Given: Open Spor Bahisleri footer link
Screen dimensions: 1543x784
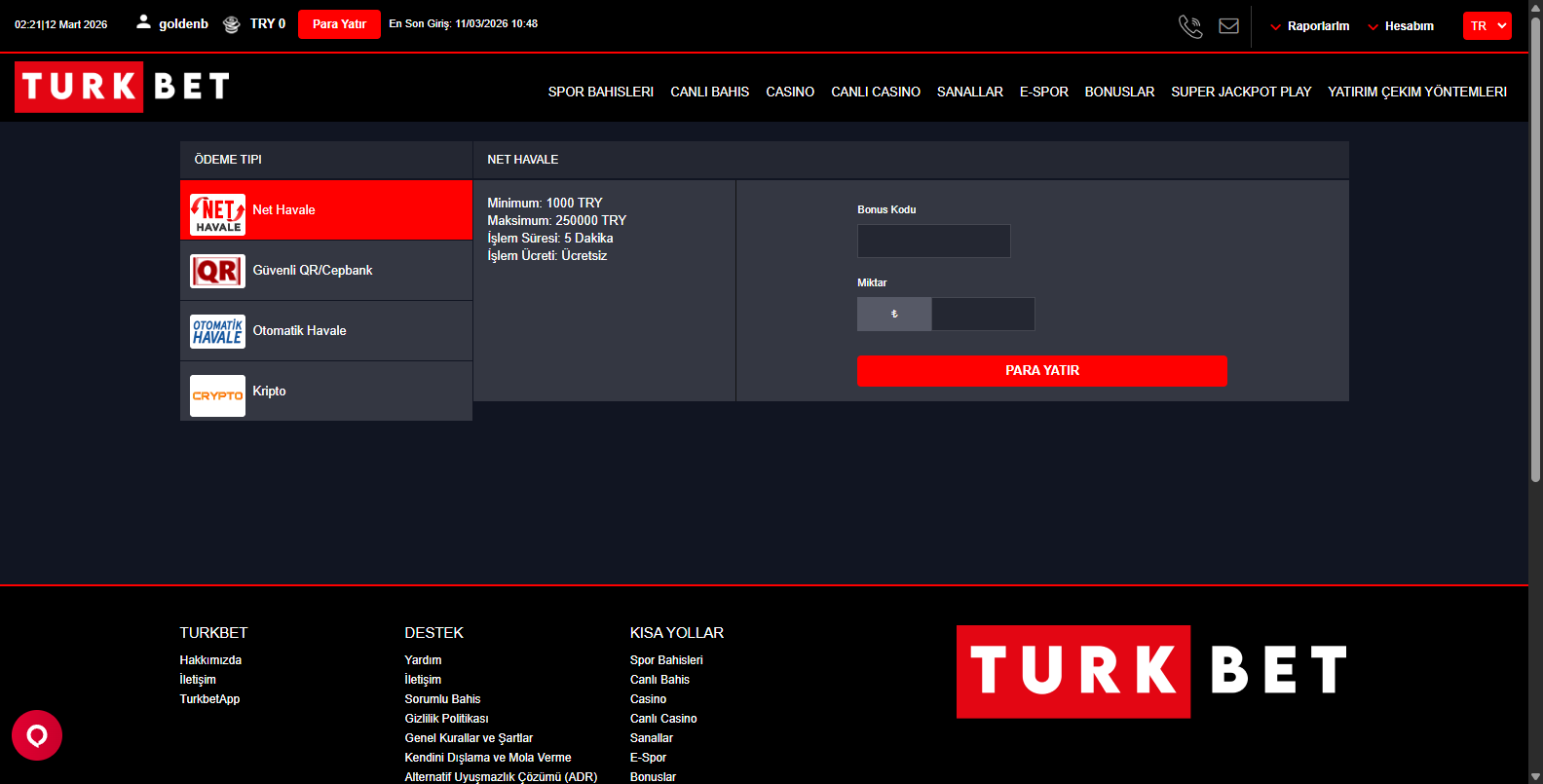Looking at the screenshot, I should (666, 660).
